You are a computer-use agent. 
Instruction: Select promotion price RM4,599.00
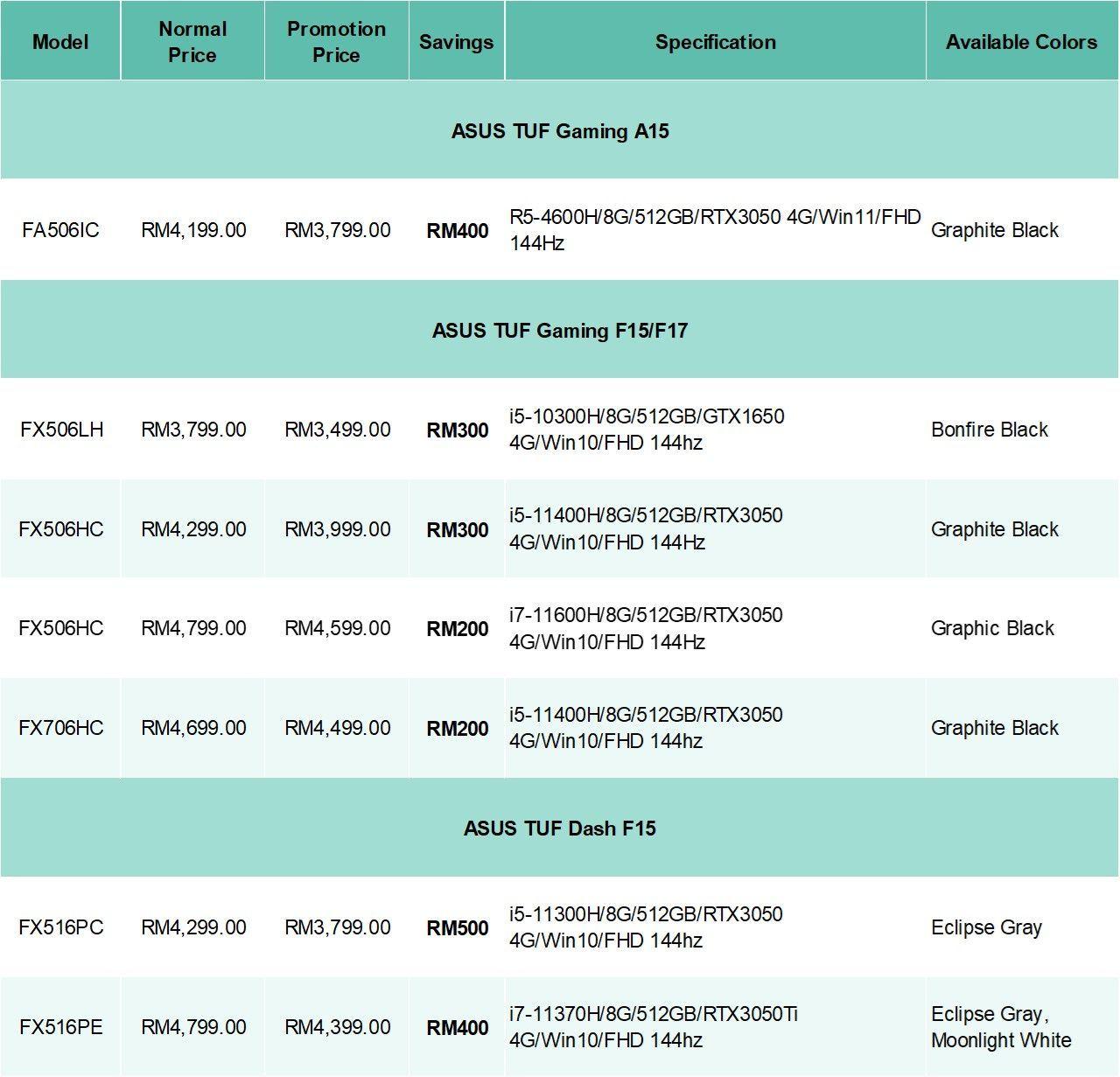coord(337,628)
